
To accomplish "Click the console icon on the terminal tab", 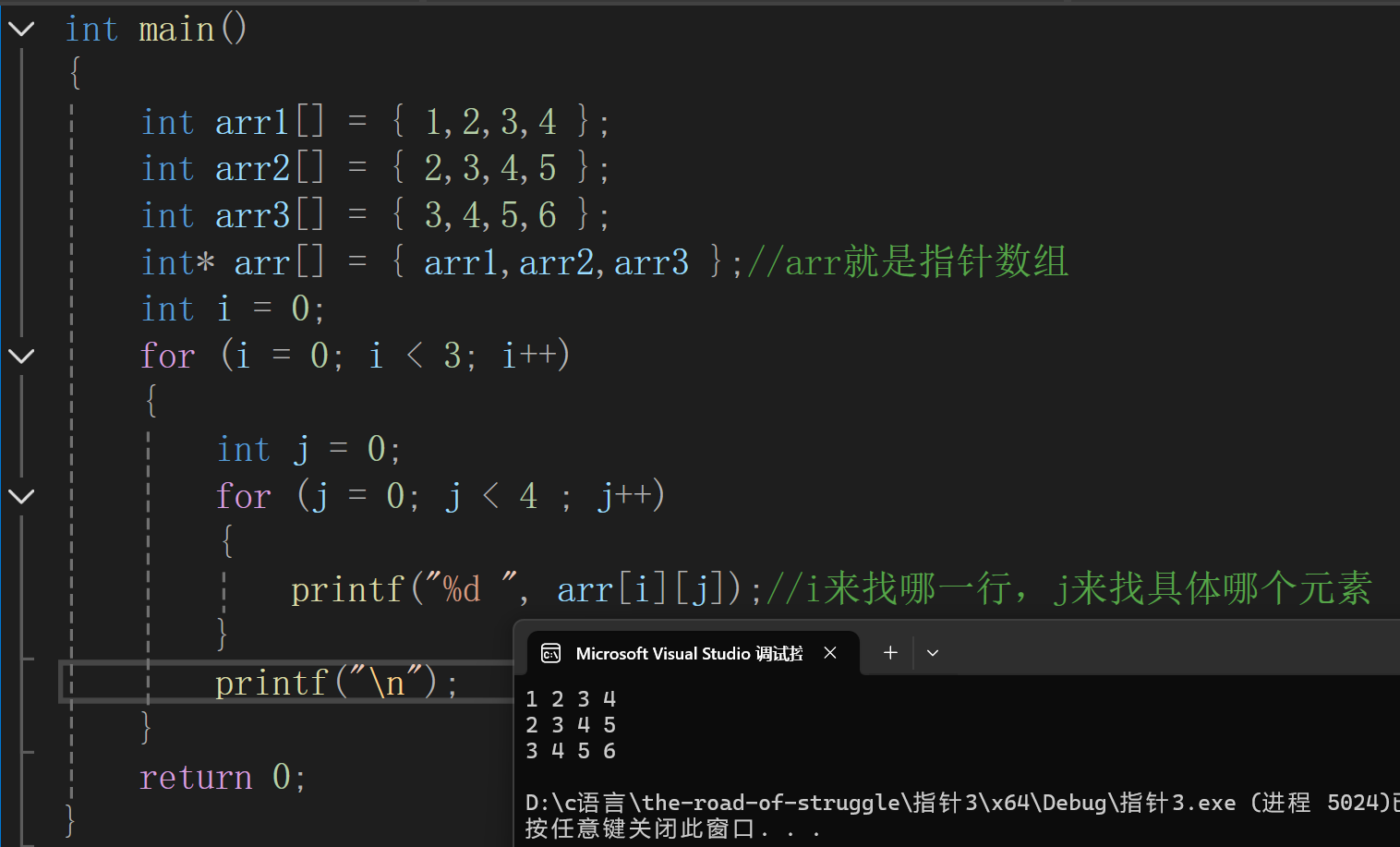I will point(551,653).
